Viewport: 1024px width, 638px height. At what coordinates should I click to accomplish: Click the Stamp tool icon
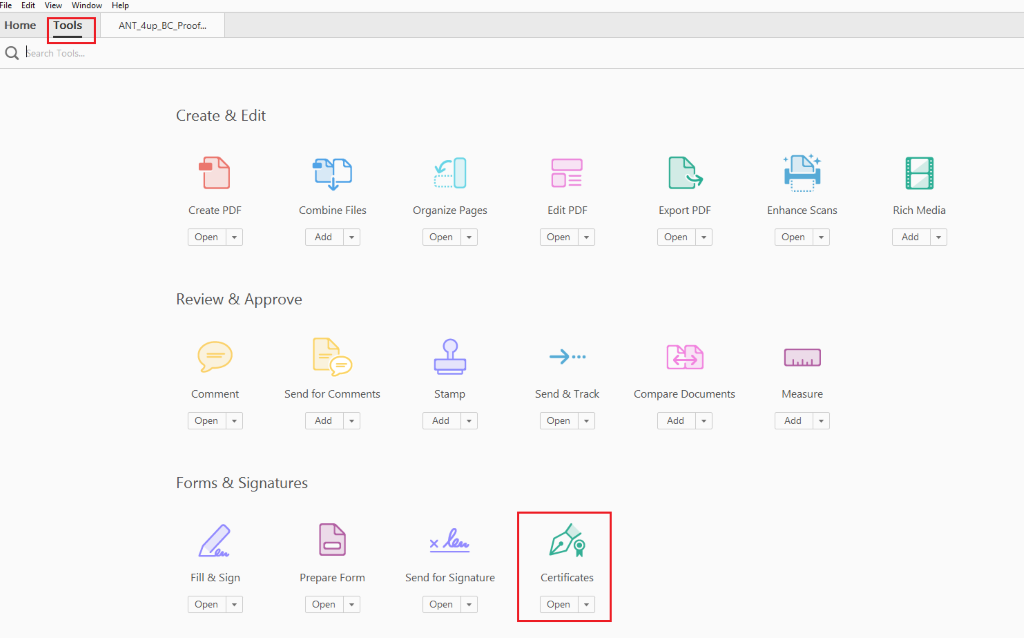(x=450, y=357)
